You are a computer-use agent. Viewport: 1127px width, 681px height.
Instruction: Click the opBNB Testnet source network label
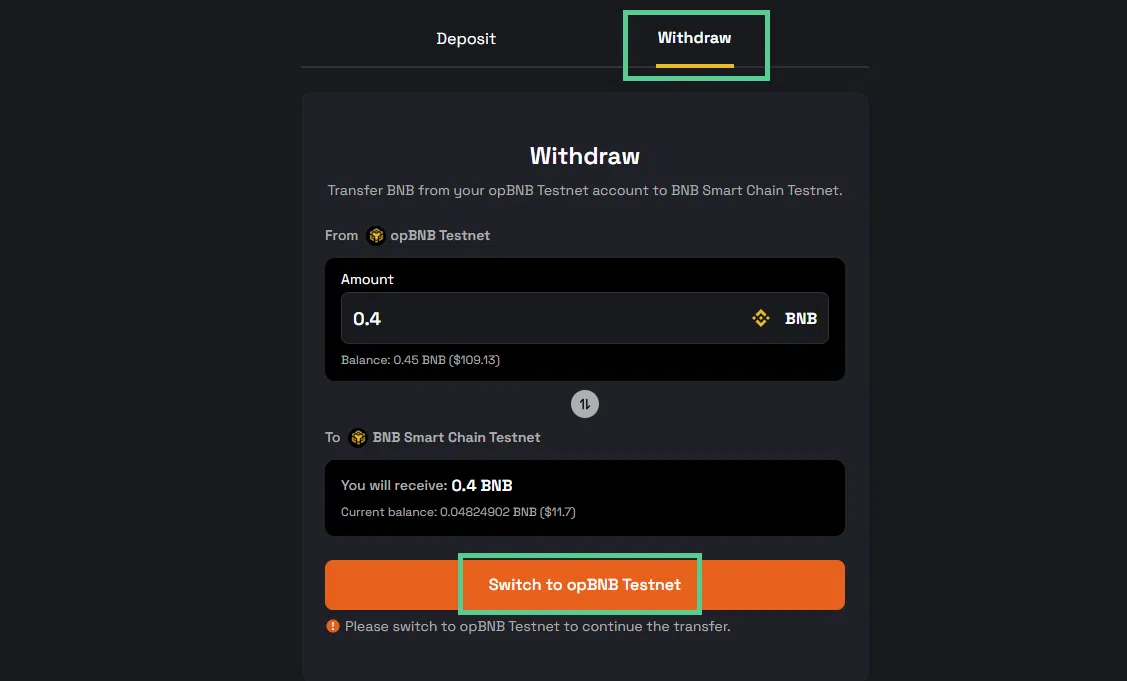point(440,236)
